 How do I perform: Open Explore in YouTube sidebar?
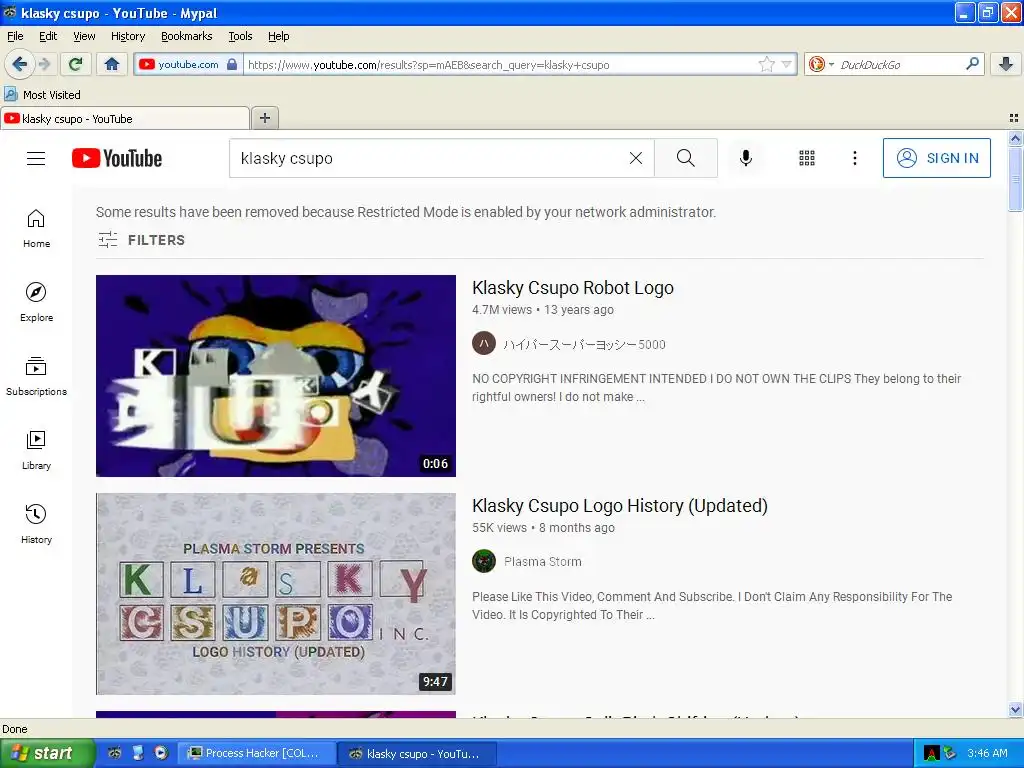coord(37,302)
